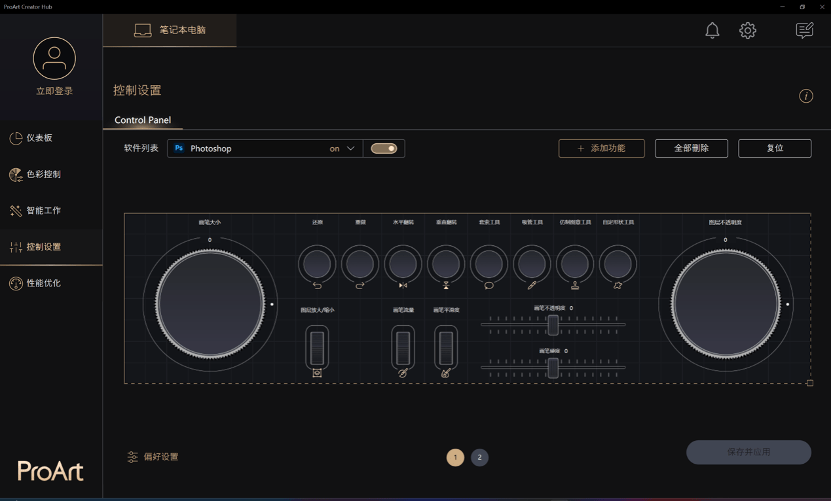This screenshot has width=832, height=502.
Task: Toggle the Photoshop enable switch
Action: point(384,148)
